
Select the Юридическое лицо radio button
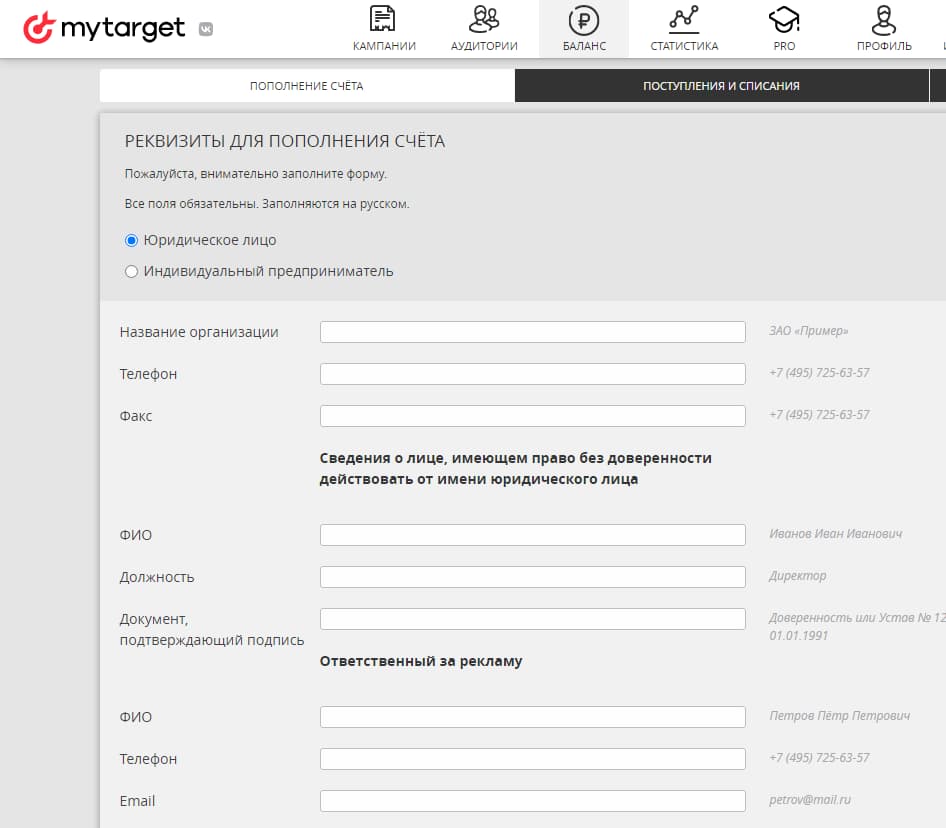131,240
